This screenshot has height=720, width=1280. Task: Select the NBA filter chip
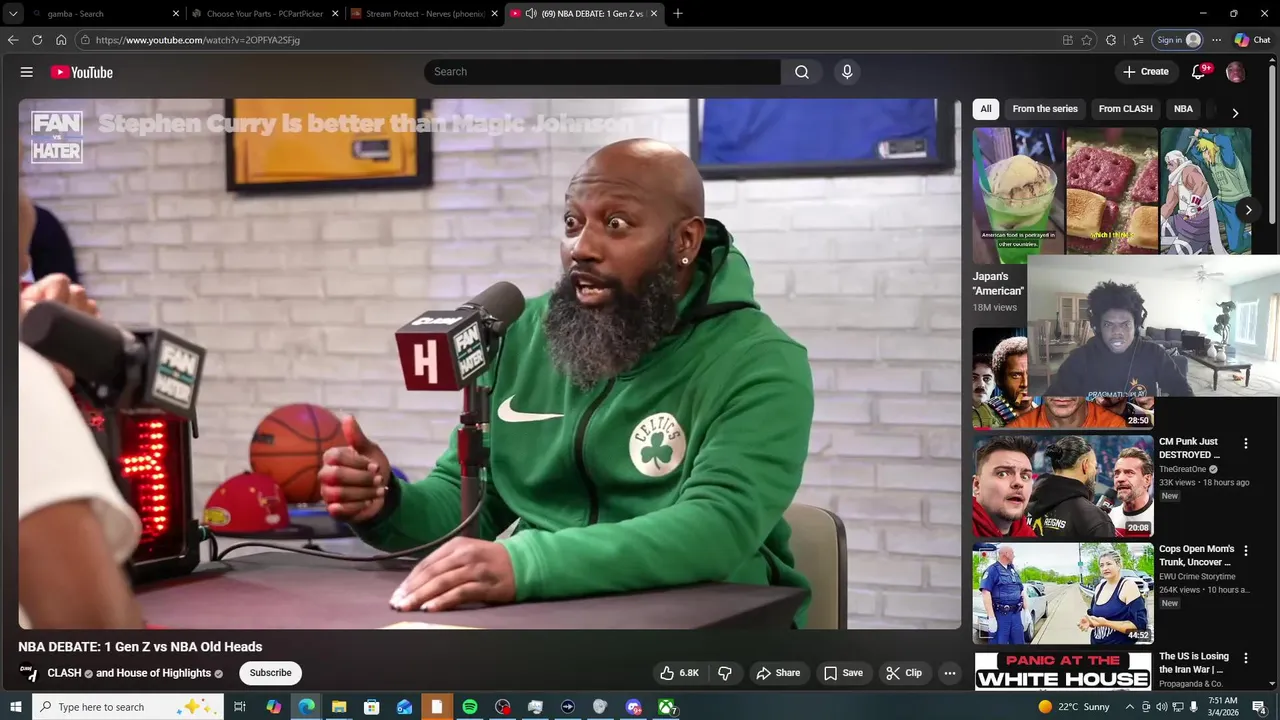[x=1183, y=109]
